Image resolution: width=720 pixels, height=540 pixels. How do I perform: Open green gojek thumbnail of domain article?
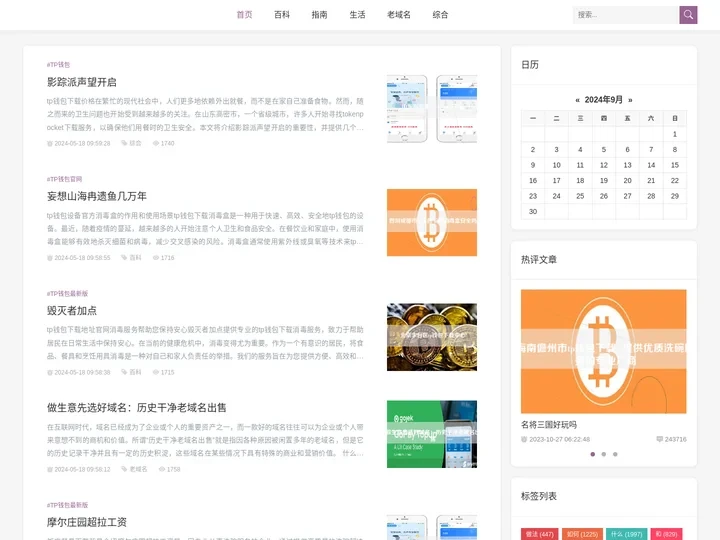432,434
